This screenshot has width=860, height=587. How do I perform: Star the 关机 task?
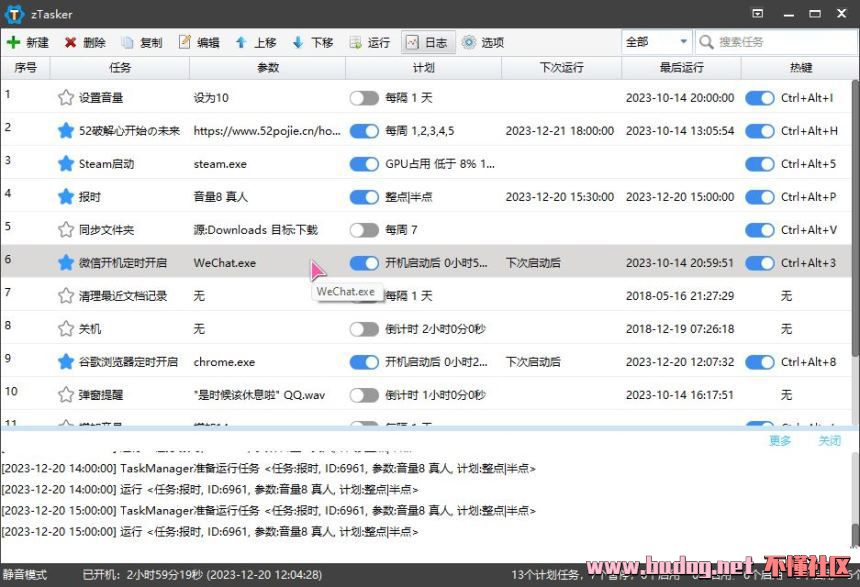(66, 329)
